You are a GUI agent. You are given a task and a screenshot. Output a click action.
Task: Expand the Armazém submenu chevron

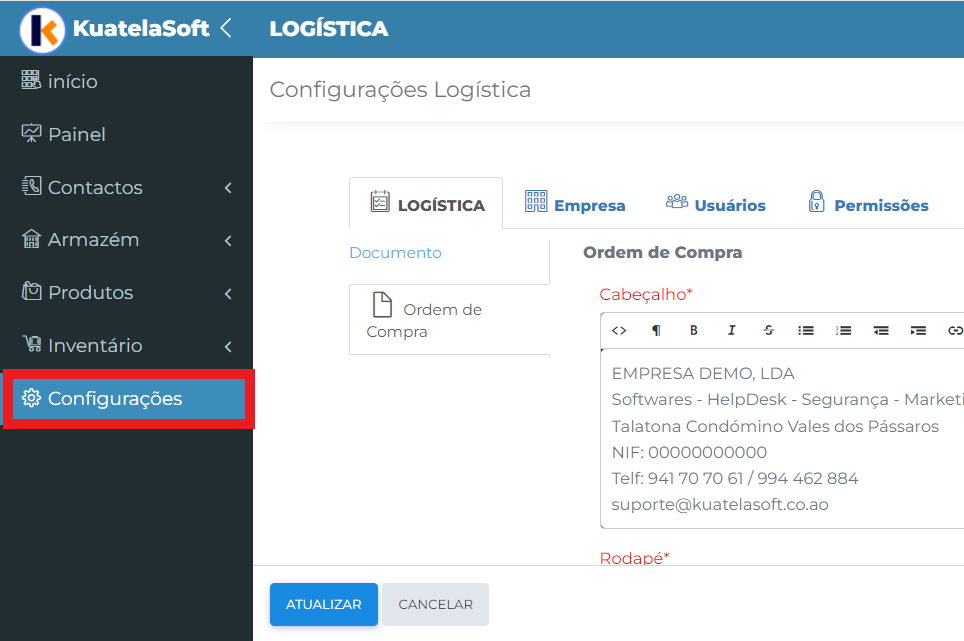click(228, 240)
